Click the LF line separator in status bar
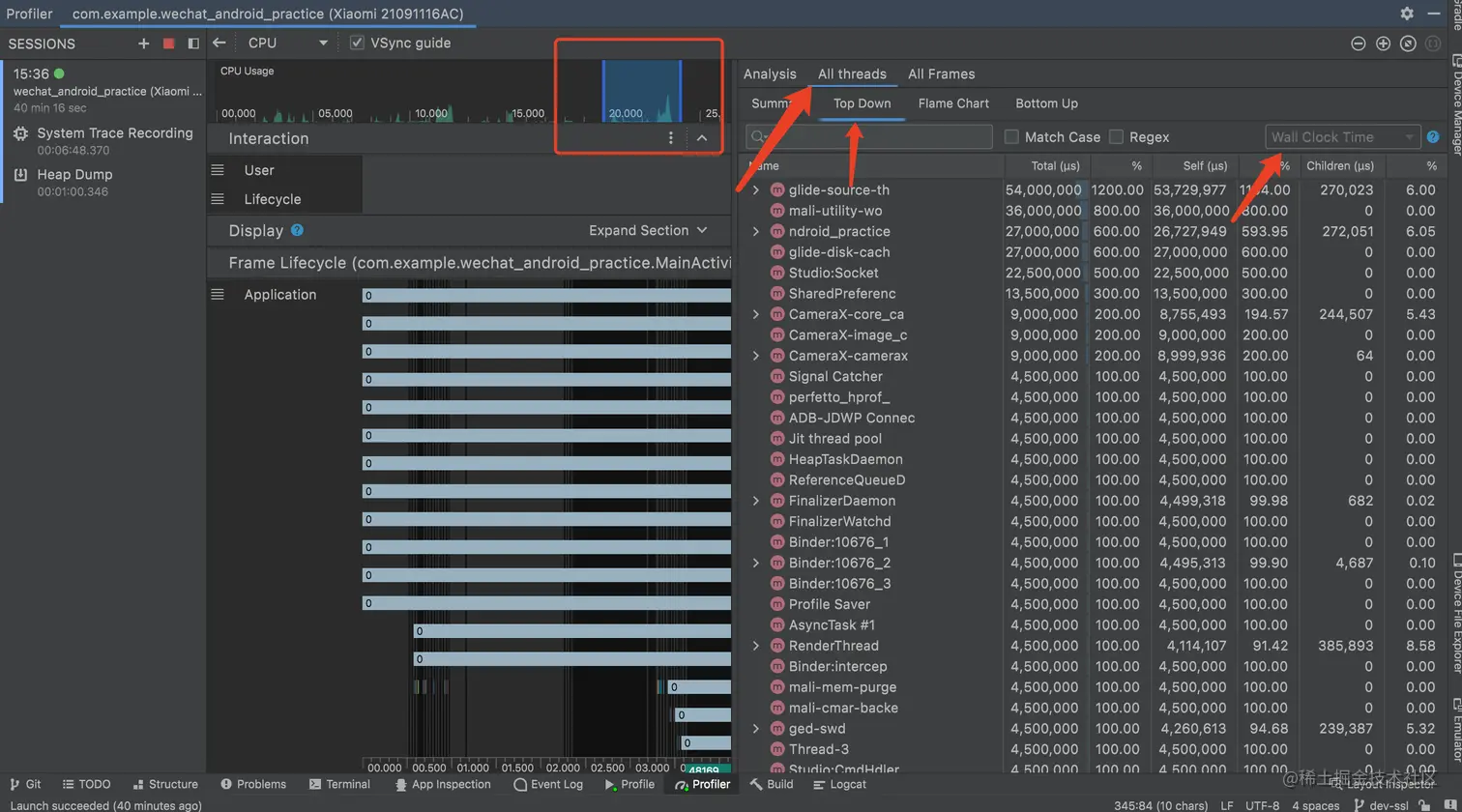Screen dimensions: 1462x812 click(x=1227, y=805)
